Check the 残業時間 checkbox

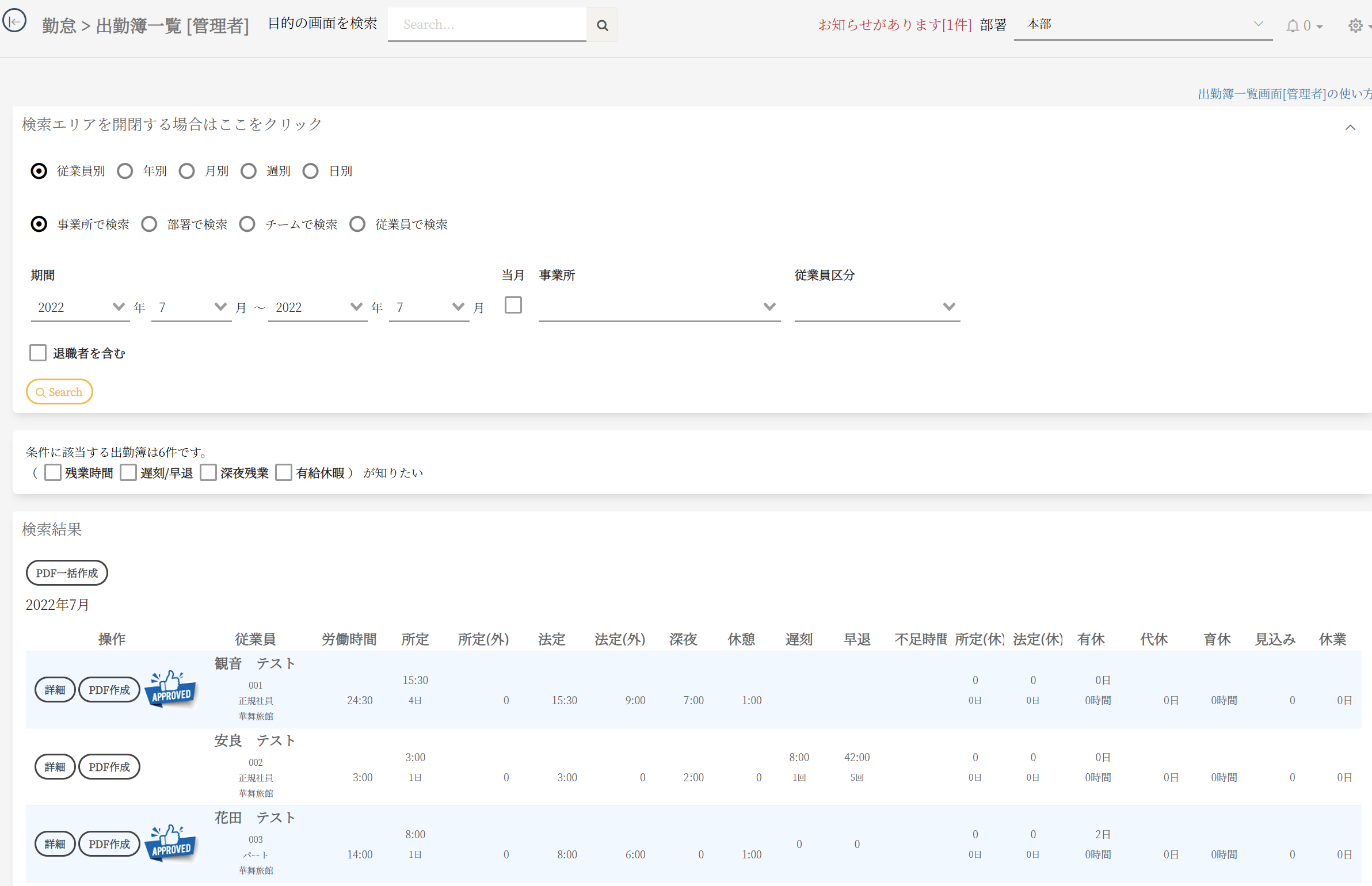click(53, 472)
